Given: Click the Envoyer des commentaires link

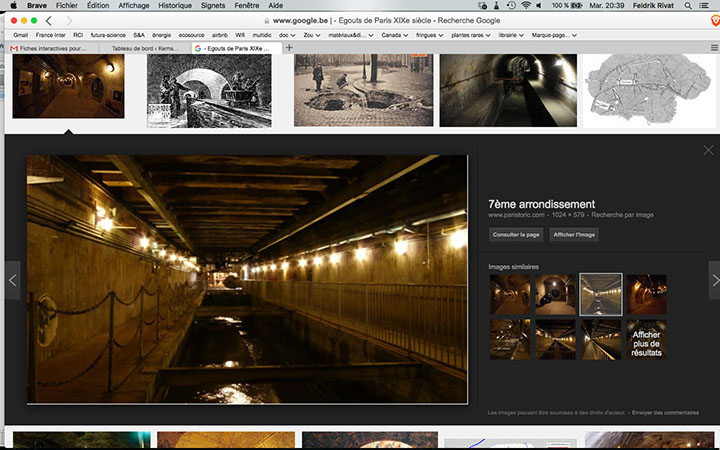Looking at the screenshot, I should pyautogui.click(x=667, y=413).
